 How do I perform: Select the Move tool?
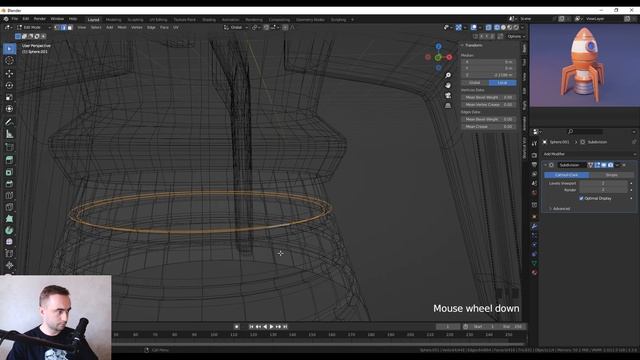(x=9, y=73)
